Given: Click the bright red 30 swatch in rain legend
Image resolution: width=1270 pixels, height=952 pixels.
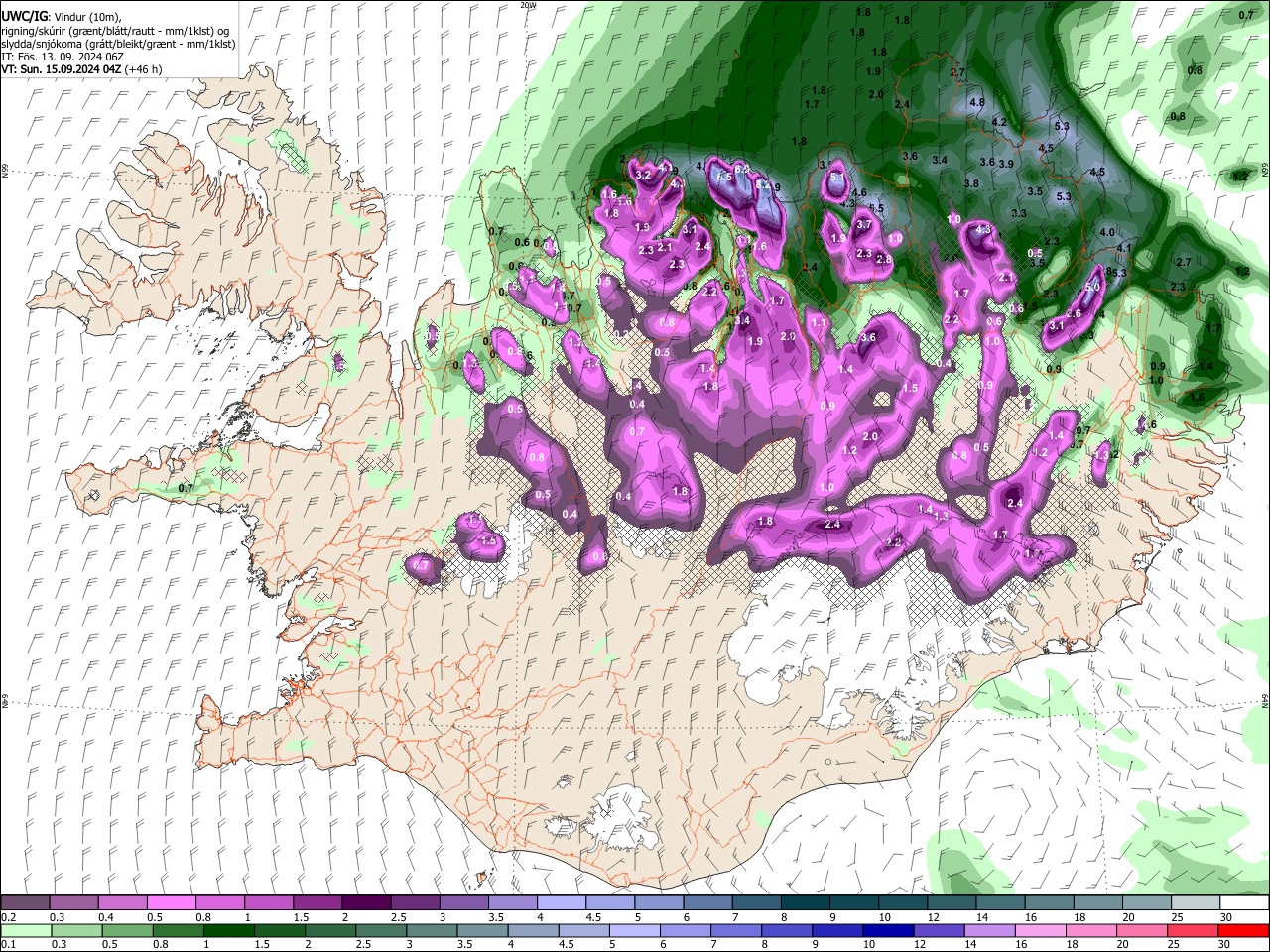Looking at the screenshot, I should 1243,930.
